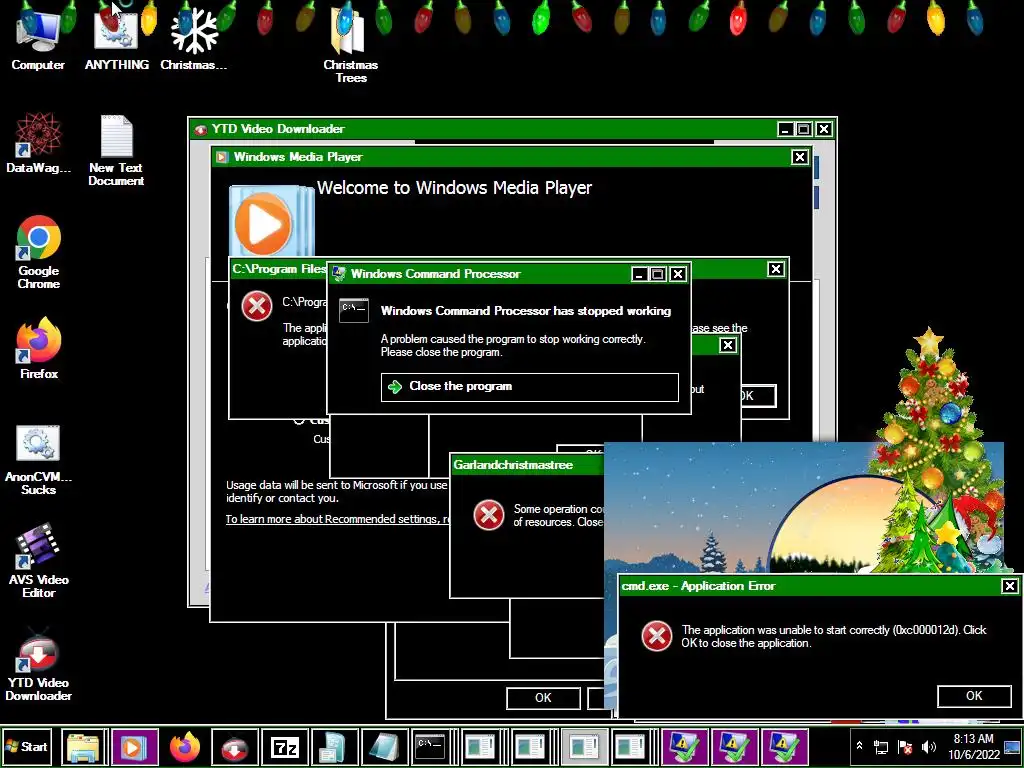Select the New Text Document file
The width and height of the screenshot is (1024, 768).
116,150
